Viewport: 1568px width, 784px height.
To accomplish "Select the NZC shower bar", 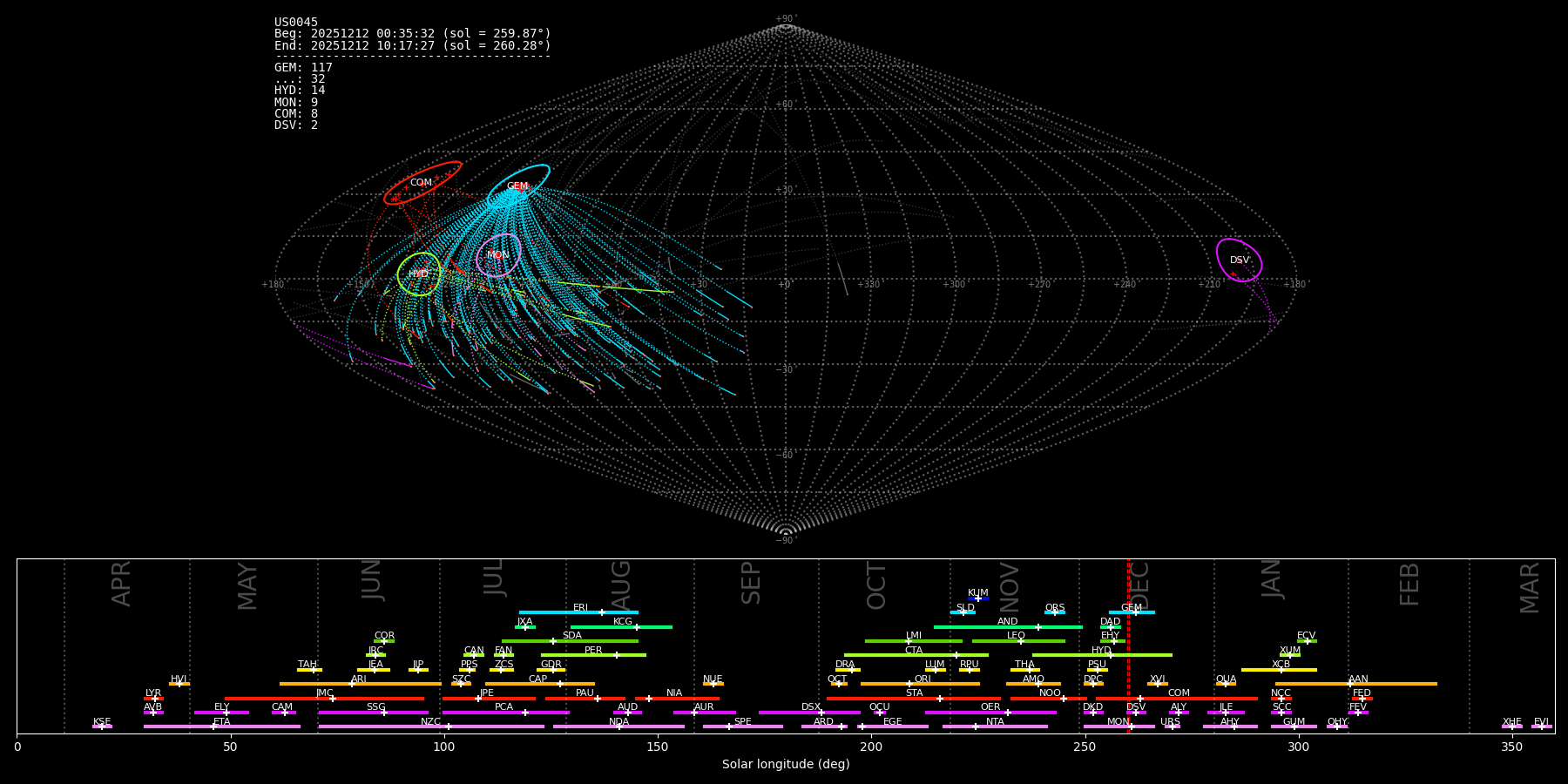I will 431,727.
